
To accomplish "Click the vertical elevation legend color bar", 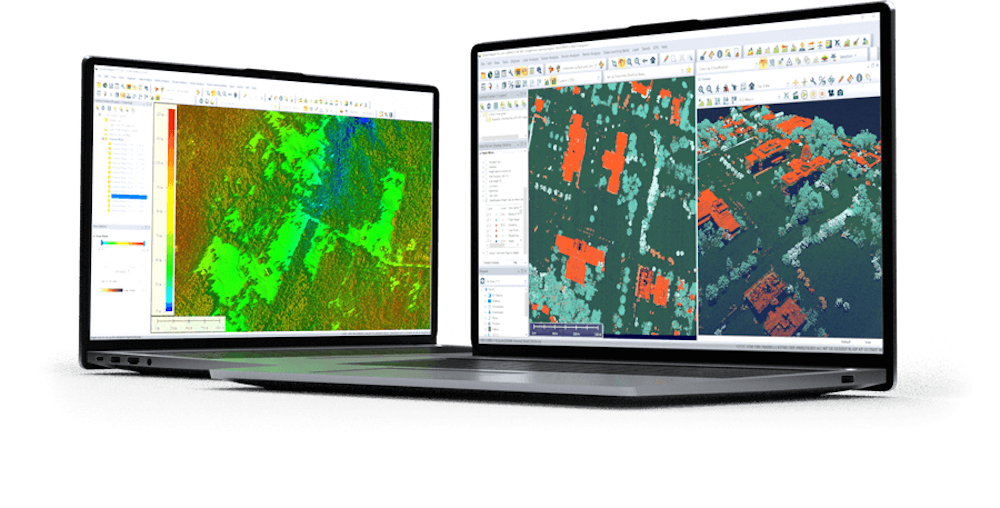I will coord(170,210).
